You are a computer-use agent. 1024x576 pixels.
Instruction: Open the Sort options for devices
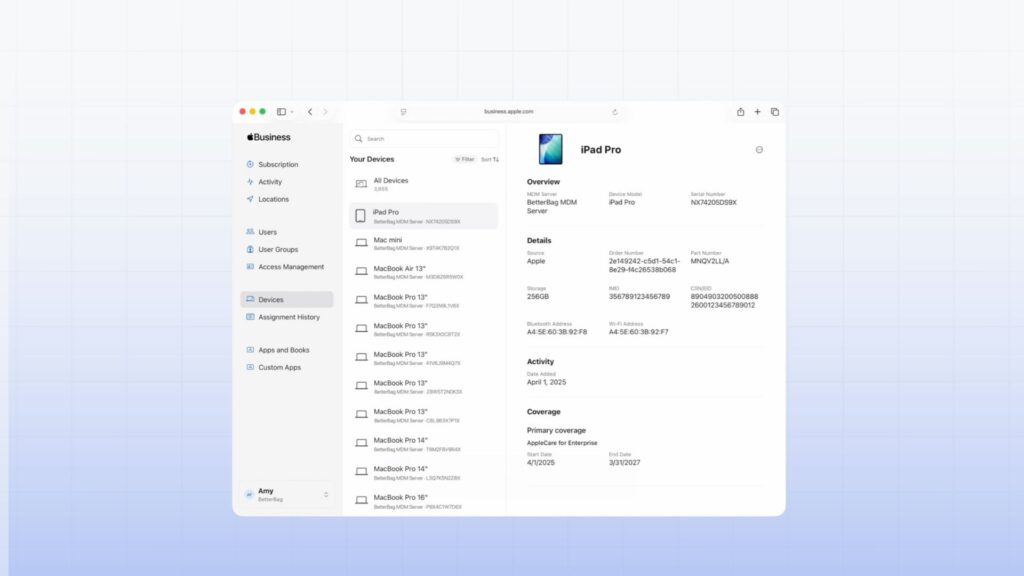coord(490,159)
